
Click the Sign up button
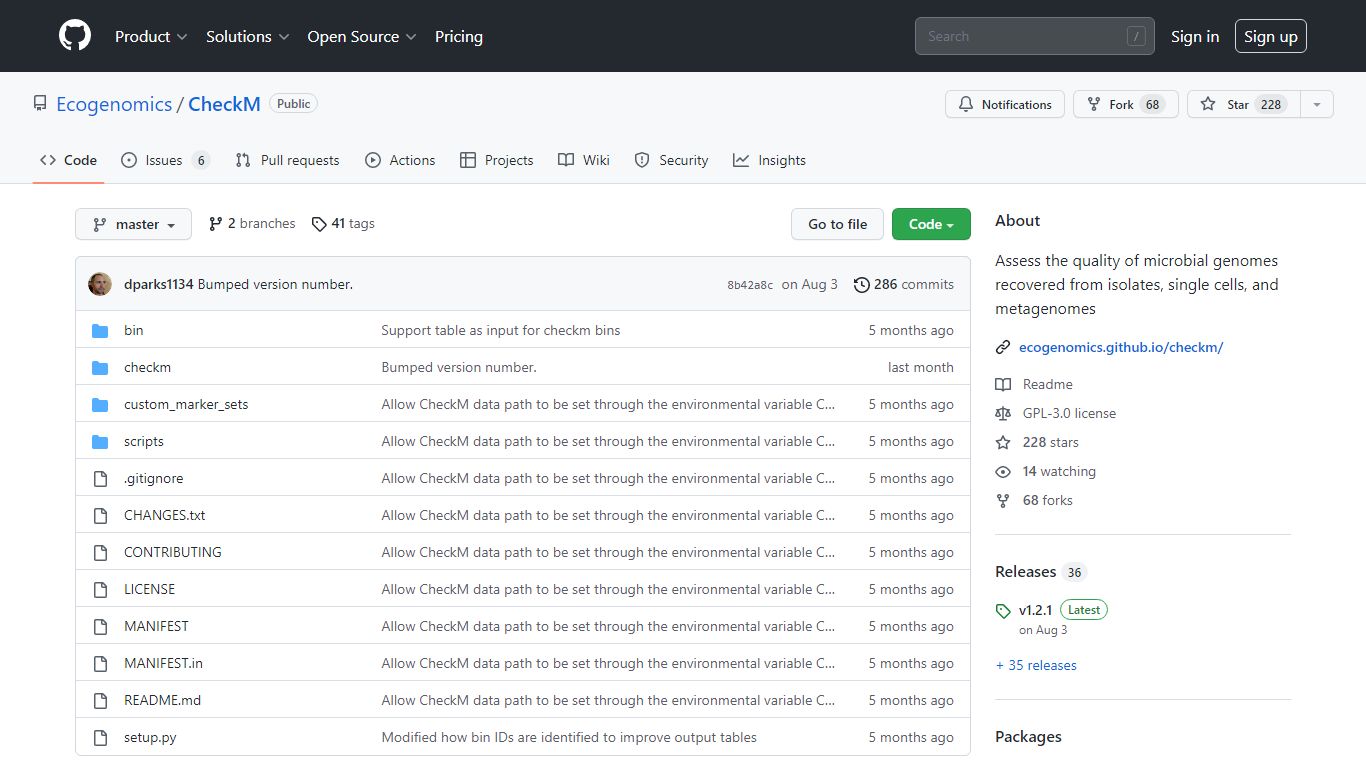pos(1270,36)
